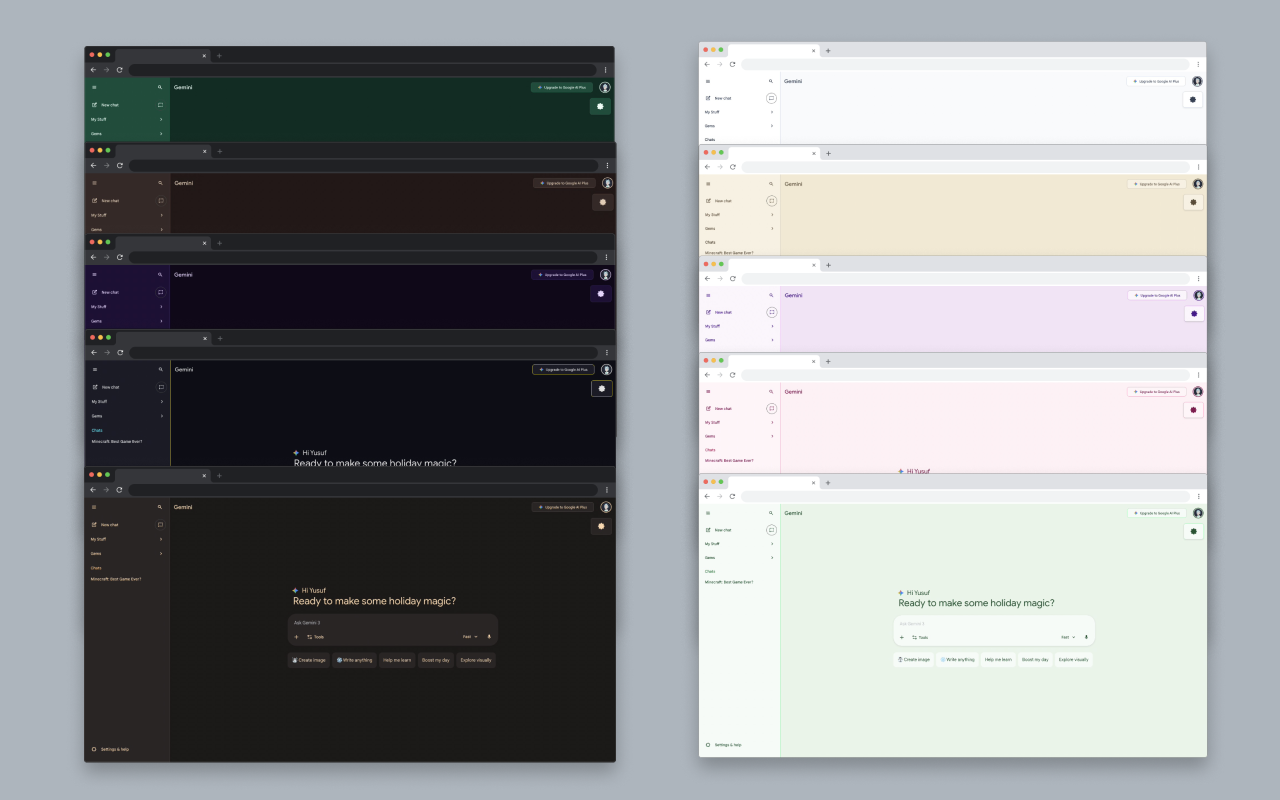Click Help me learn in the light green window
1280x800 pixels.
(998, 659)
